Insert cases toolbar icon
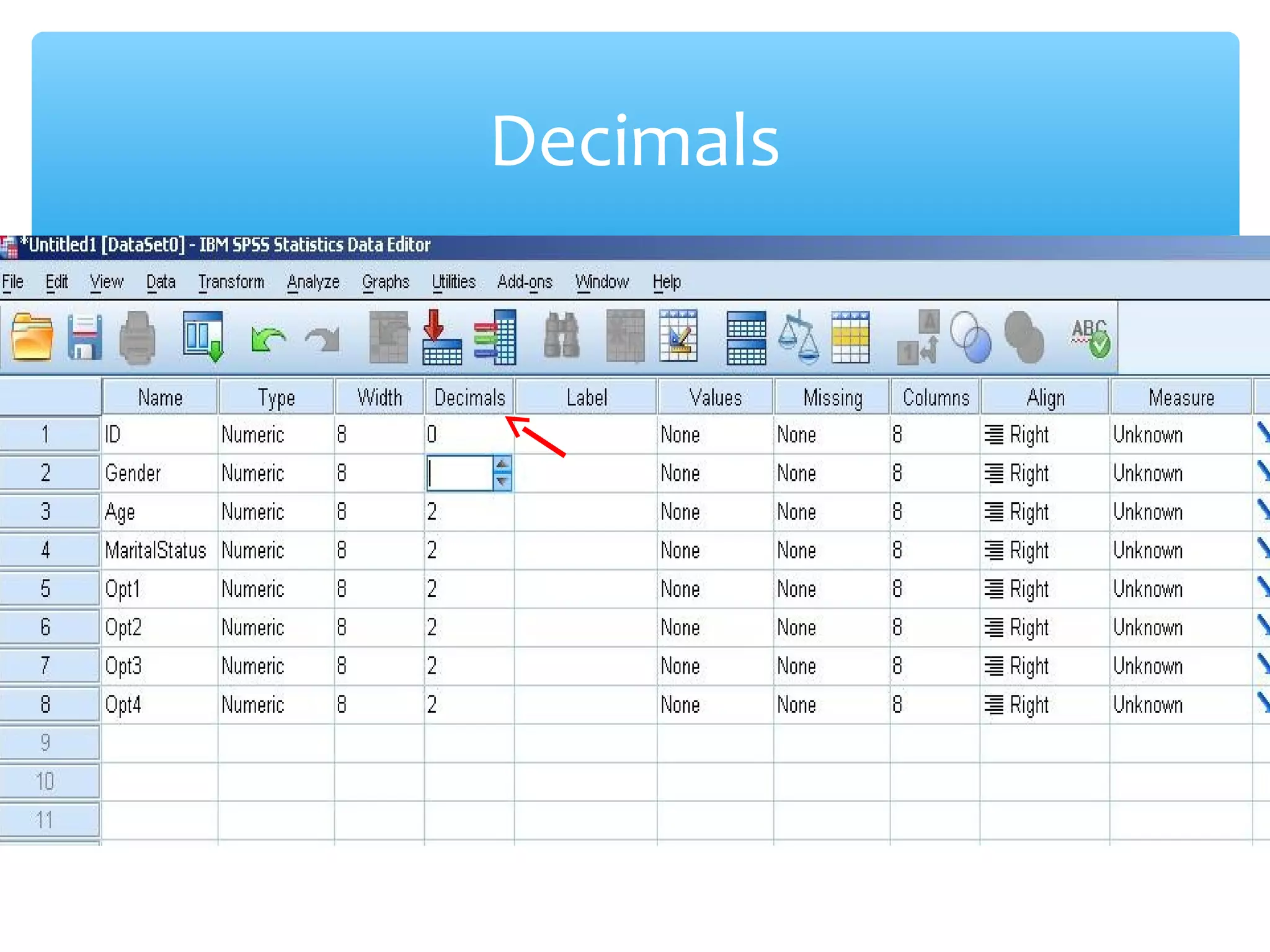Viewport: 1270px width, 952px height. coord(625,337)
